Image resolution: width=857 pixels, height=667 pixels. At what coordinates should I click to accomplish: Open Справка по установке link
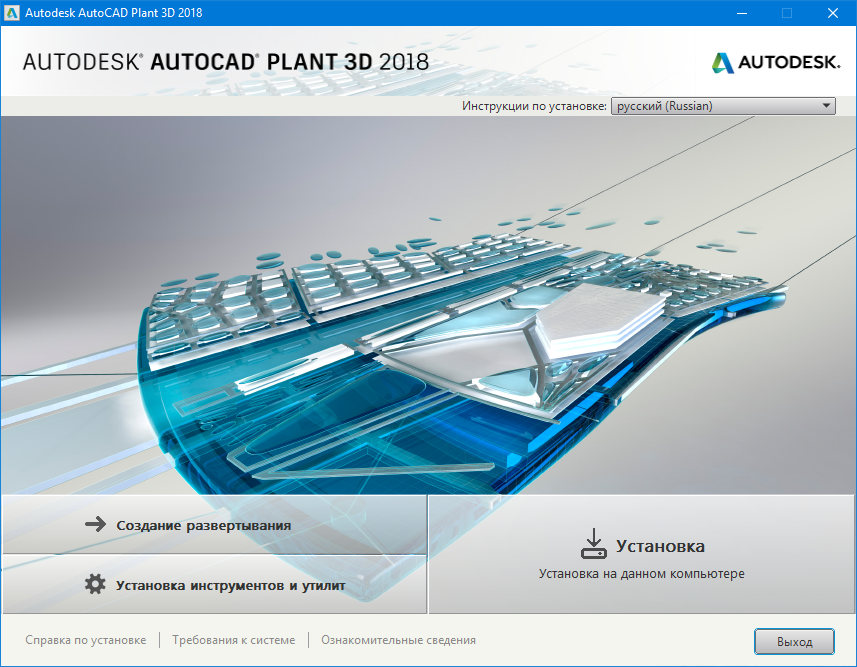coord(86,640)
